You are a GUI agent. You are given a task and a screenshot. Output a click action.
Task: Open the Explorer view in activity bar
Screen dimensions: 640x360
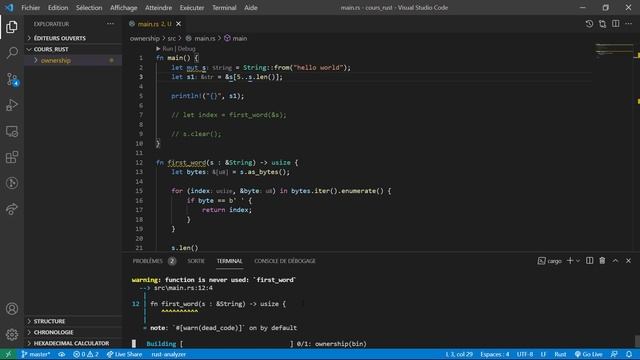12,27
